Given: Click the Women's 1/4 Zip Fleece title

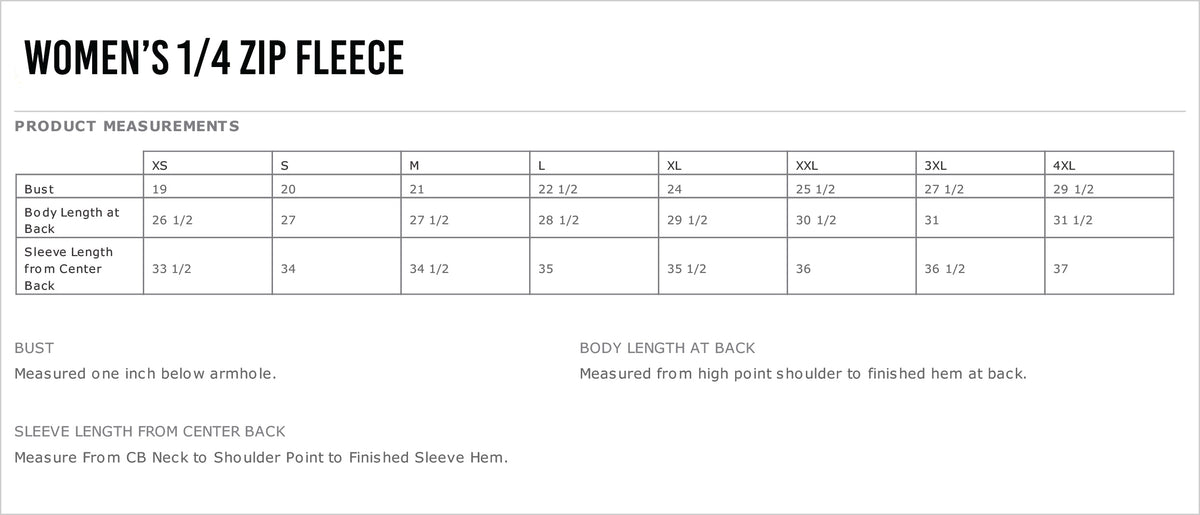Looking at the screenshot, I should [x=213, y=59].
